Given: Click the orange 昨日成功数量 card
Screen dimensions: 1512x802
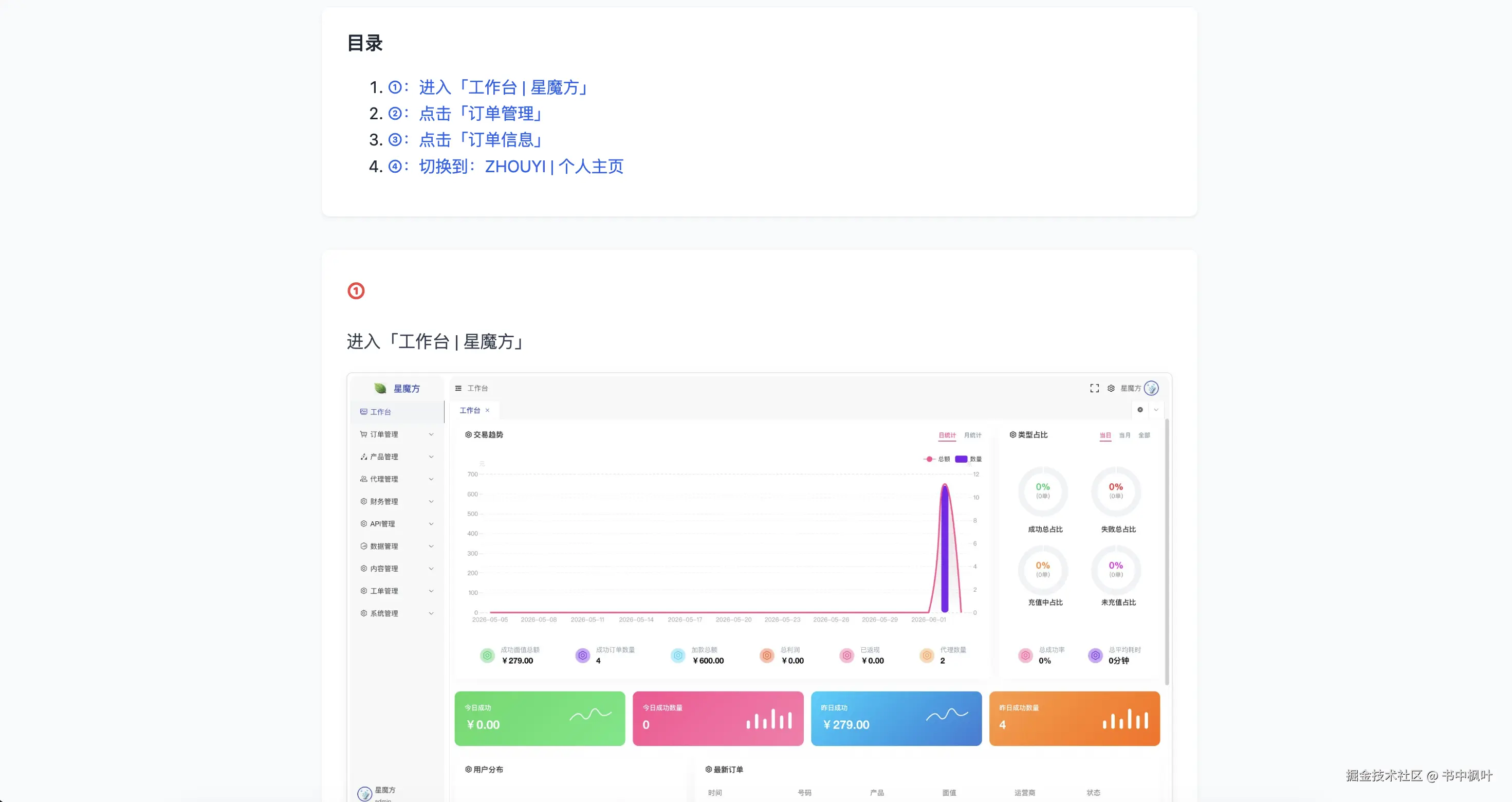Looking at the screenshot, I should (1075, 718).
